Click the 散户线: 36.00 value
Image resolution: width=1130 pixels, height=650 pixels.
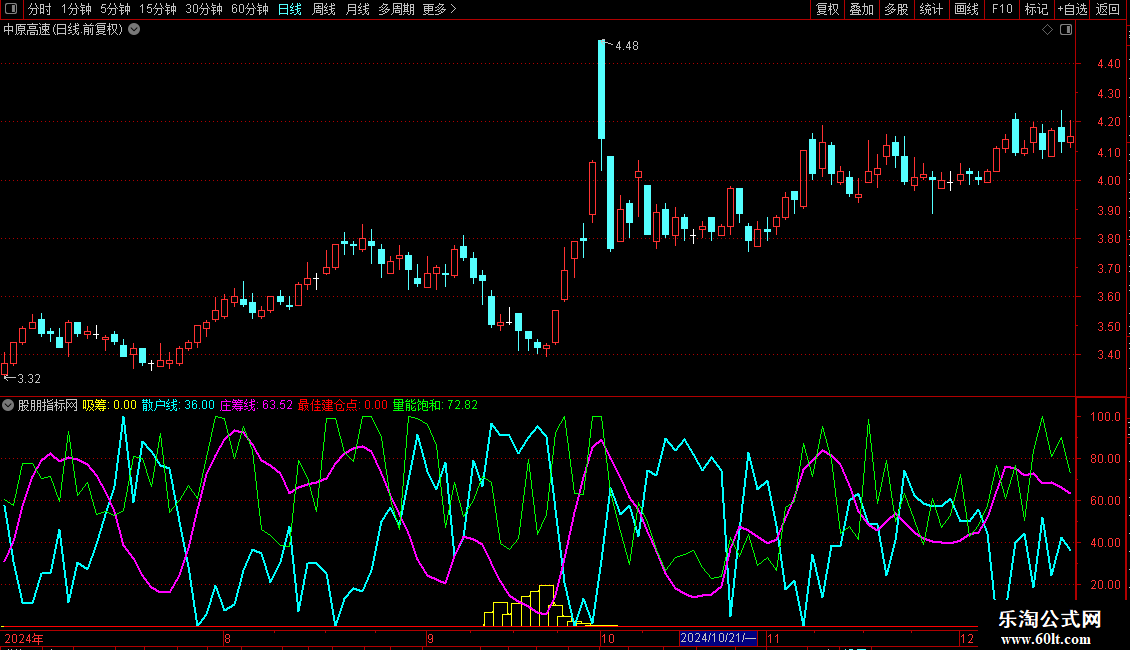coord(178,405)
